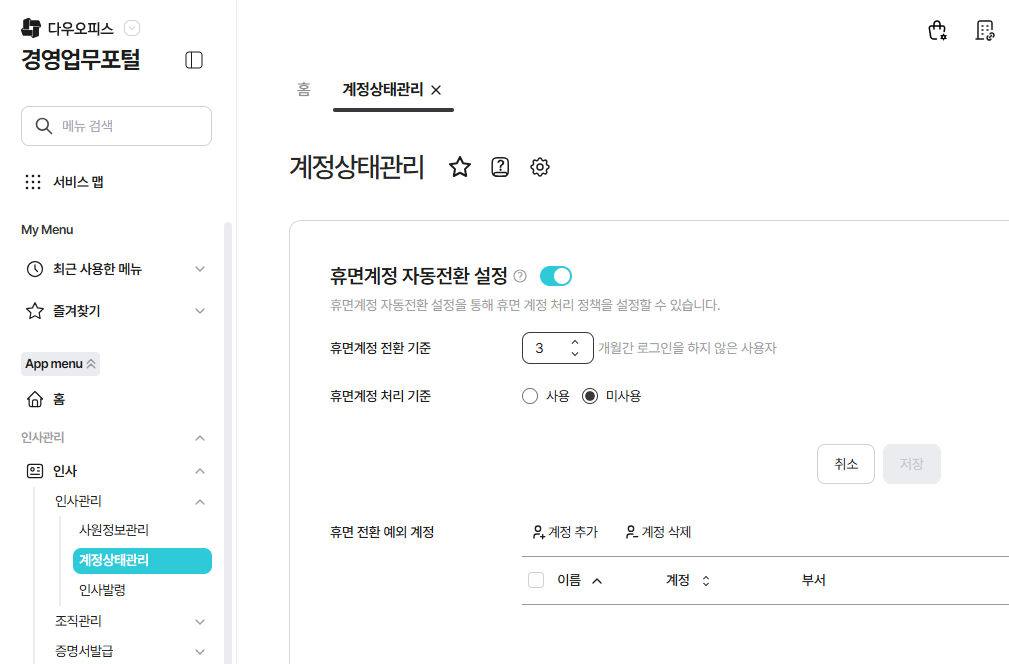Add 계정상태관리 to favorites with star icon
1009x664 pixels.
click(x=460, y=167)
